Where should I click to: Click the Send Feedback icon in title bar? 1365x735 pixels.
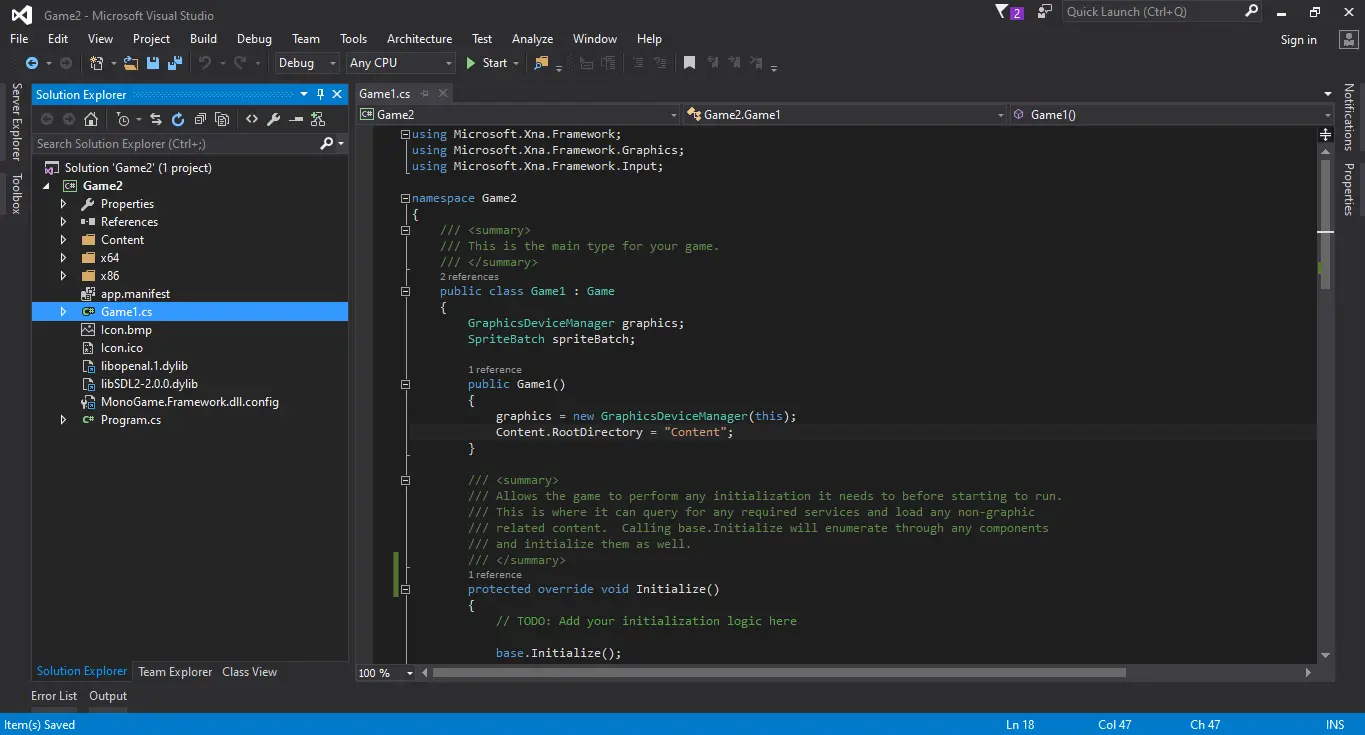tap(1045, 12)
